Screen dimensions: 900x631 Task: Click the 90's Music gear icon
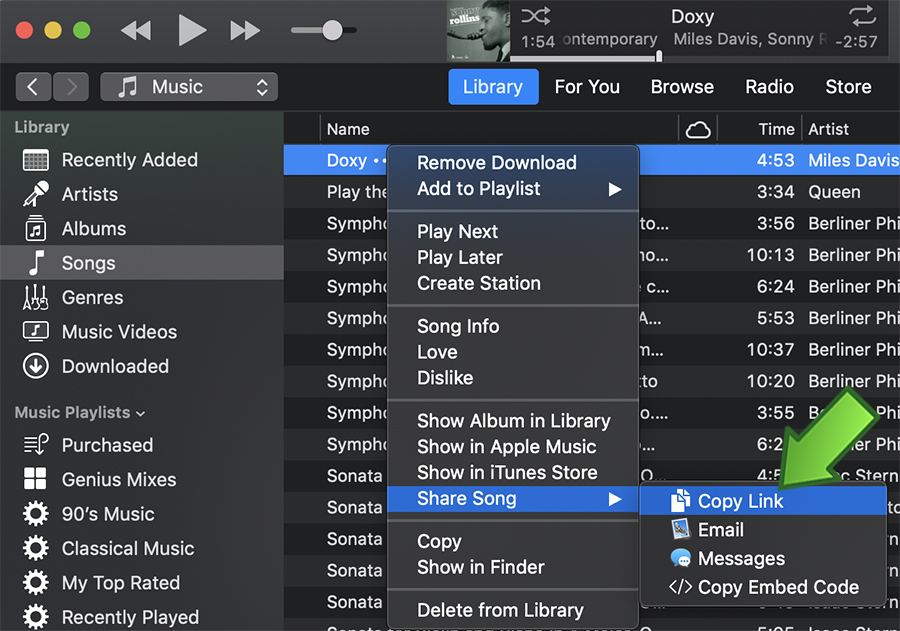coord(36,513)
